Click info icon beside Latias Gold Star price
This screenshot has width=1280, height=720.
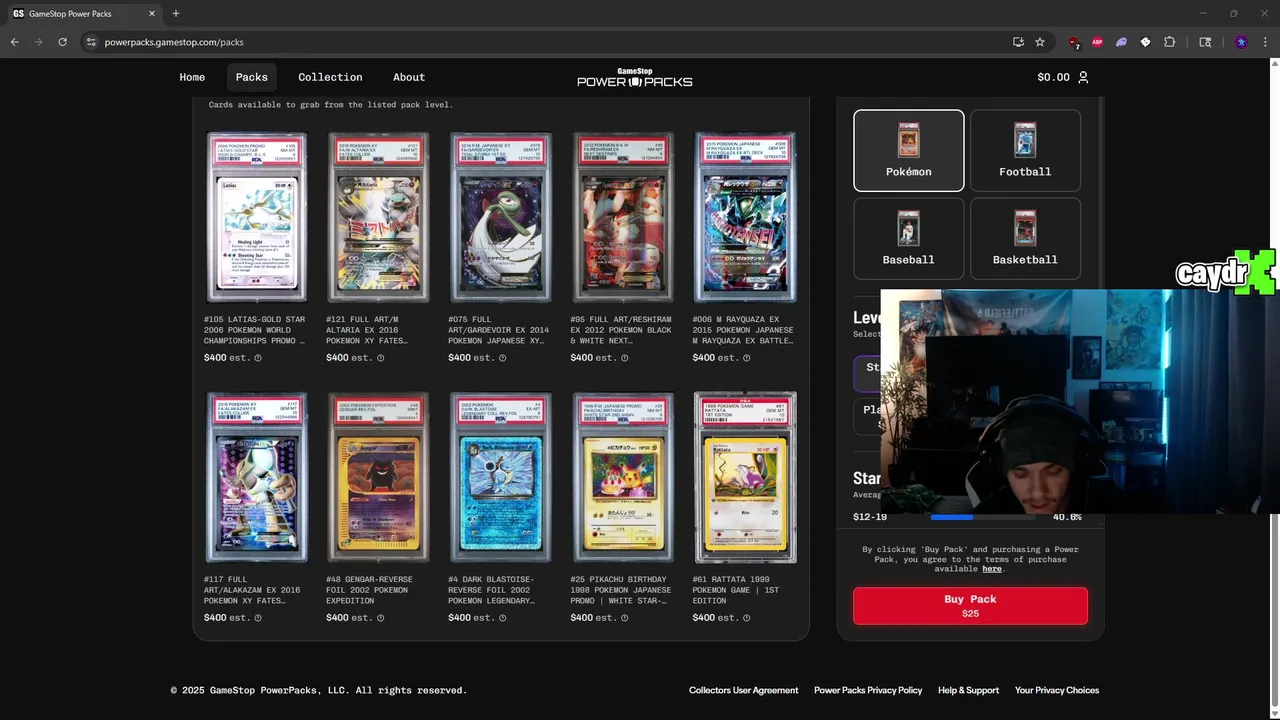click(258, 358)
